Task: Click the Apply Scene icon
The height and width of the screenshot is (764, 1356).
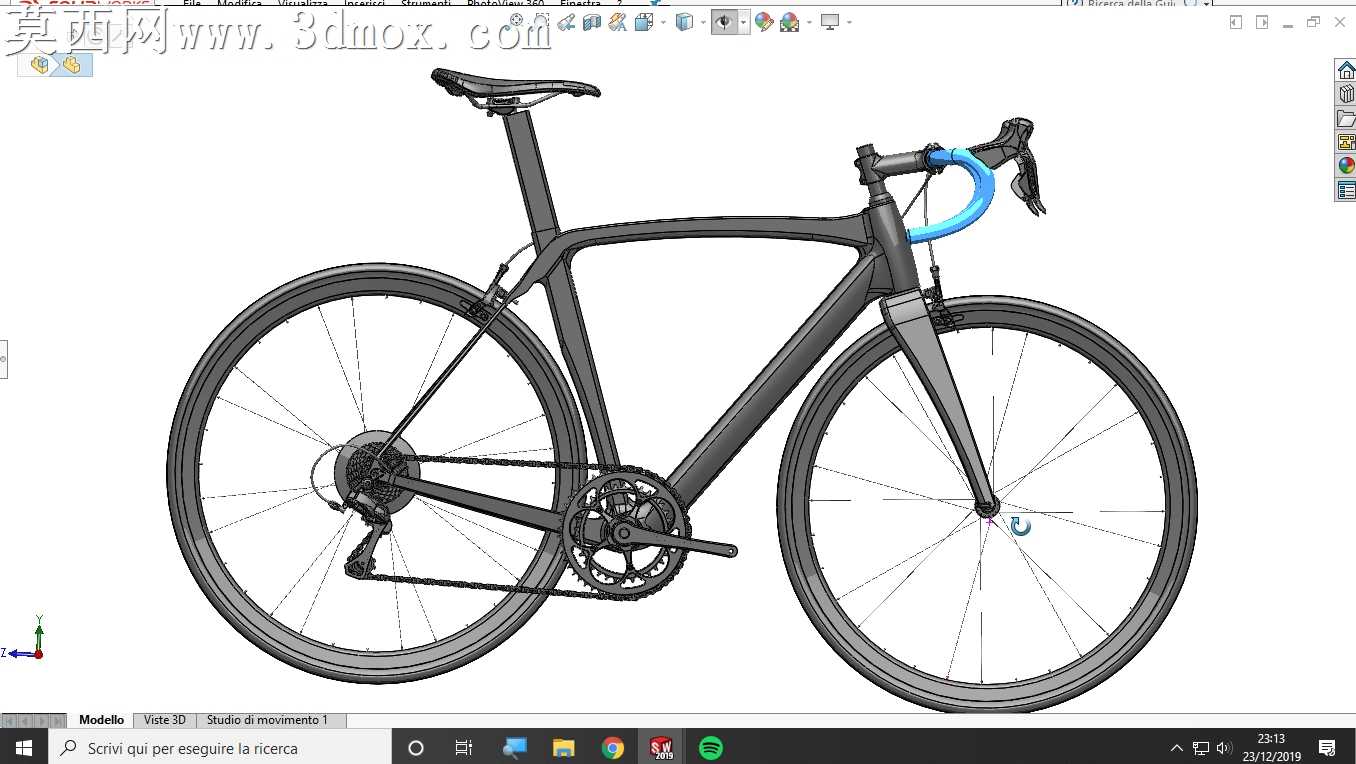Action: click(x=790, y=22)
